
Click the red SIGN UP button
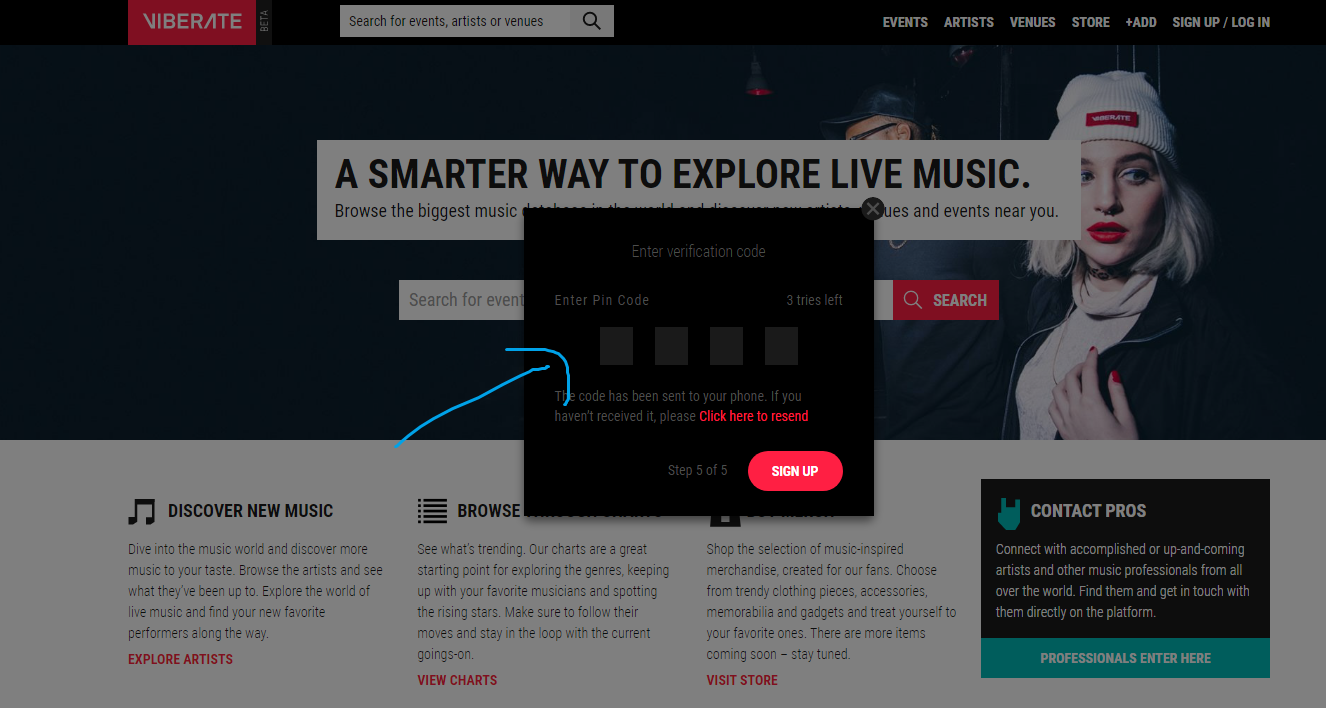coord(795,471)
